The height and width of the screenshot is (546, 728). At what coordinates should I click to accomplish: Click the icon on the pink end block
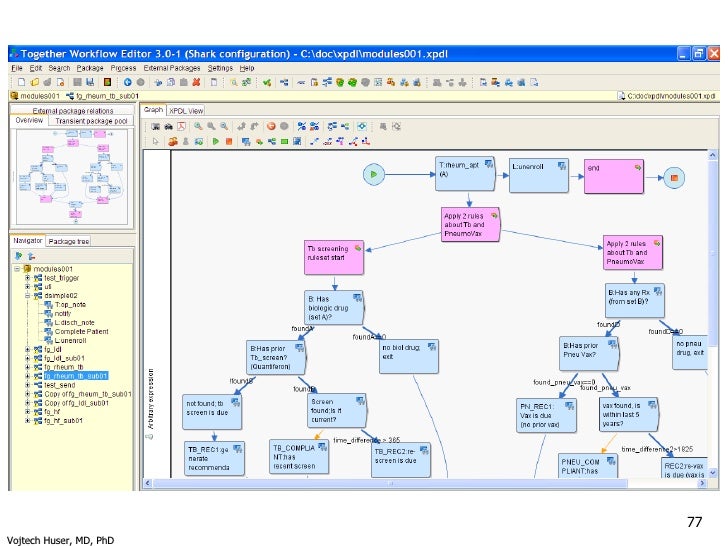[638, 167]
